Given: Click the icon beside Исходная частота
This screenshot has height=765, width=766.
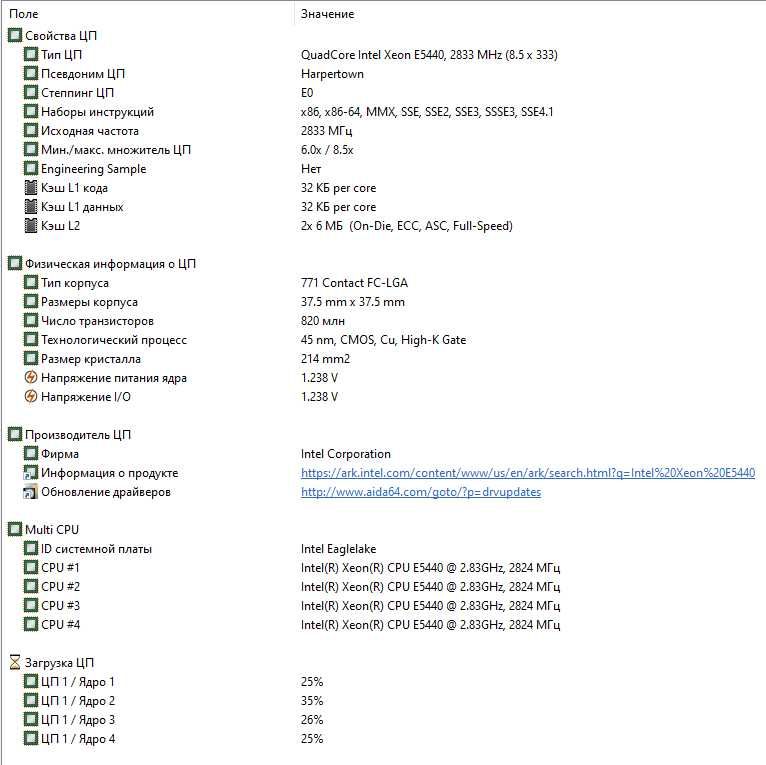Looking at the screenshot, I should 30,130.
